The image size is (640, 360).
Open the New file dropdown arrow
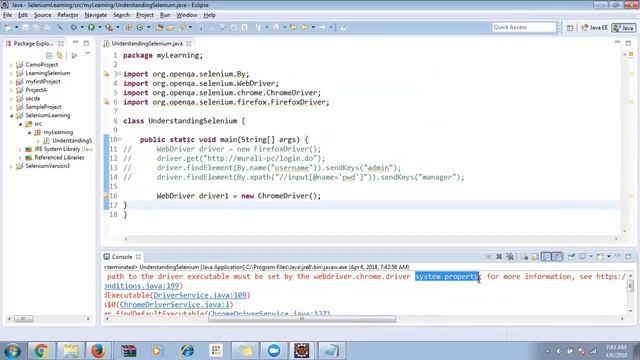click(16, 27)
